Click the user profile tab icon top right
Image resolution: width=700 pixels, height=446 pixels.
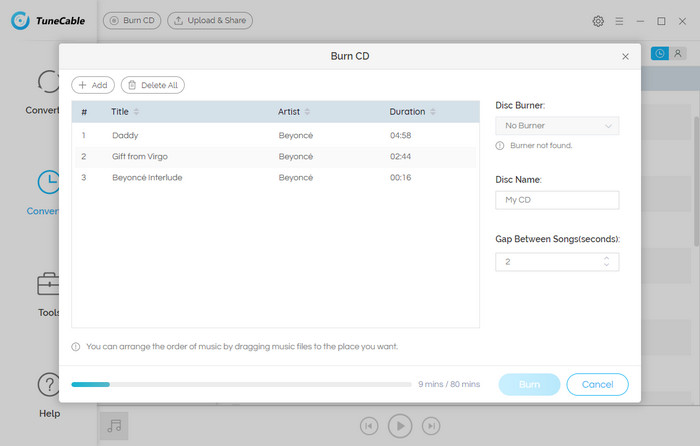678,54
